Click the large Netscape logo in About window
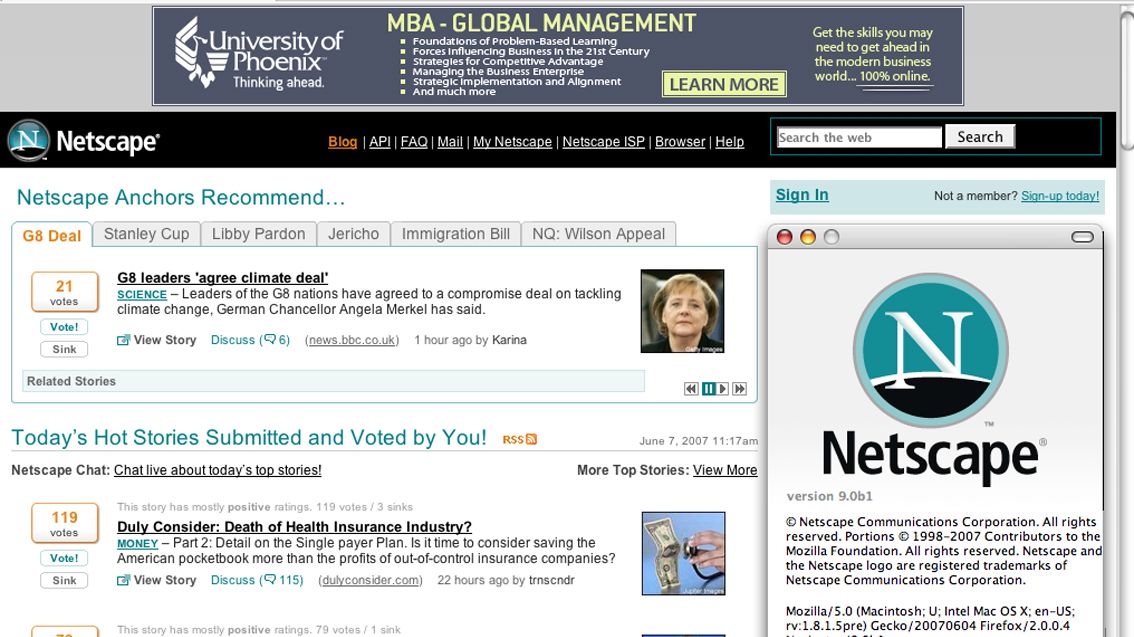 pyautogui.click(x=931, y=350)
